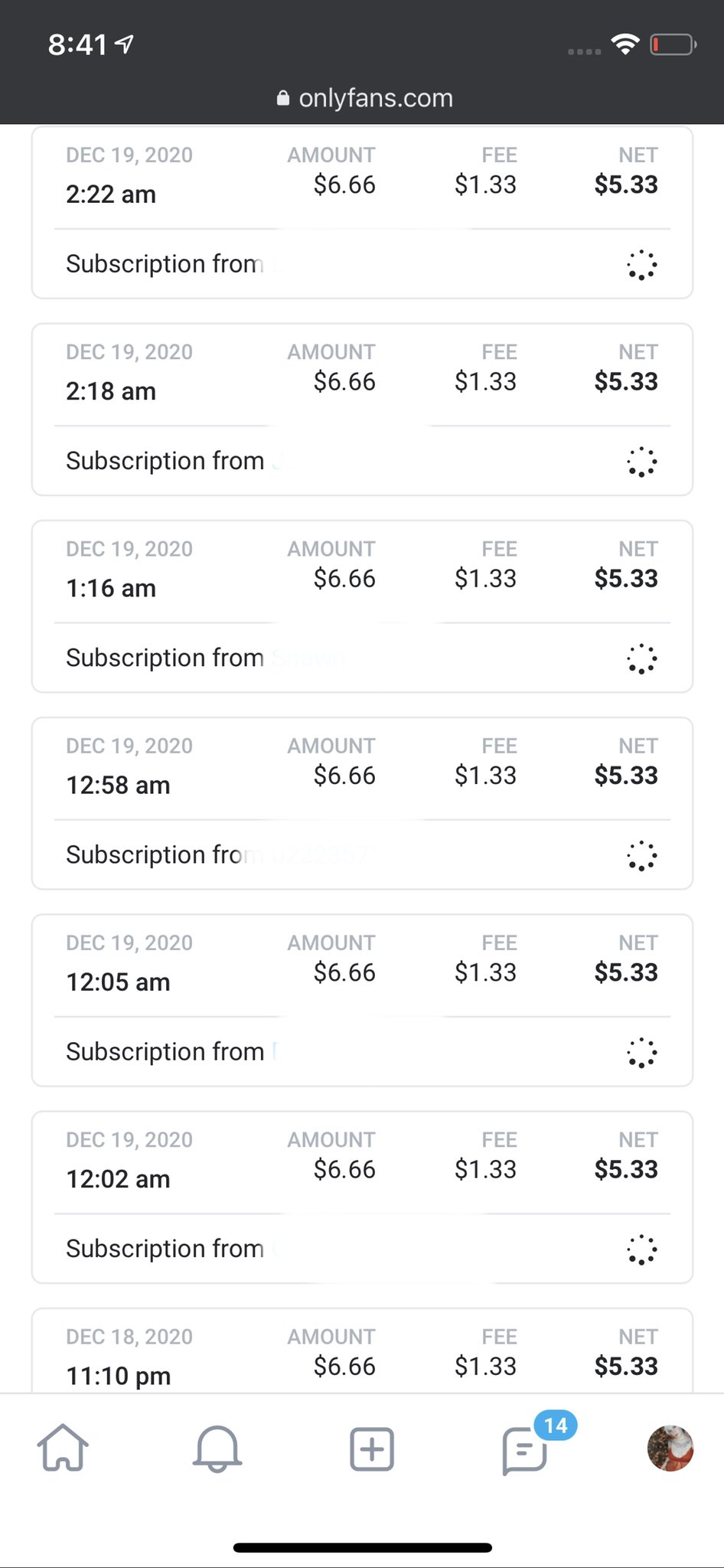This screenshot has width=724, height=1568.
Task: Tap the lock icon beside onlyfans.com
Action: pyautogui.click(x=283, y=98)
